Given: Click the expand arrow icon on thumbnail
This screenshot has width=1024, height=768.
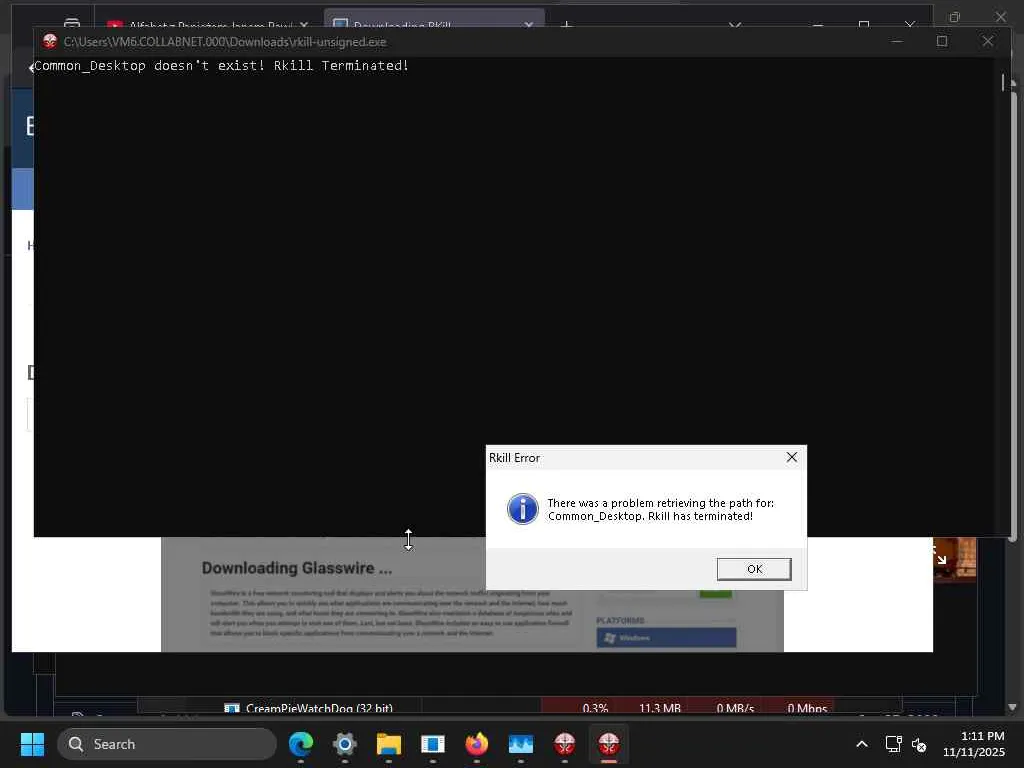Looking at the screenshot, I should (x=941, y=559).
